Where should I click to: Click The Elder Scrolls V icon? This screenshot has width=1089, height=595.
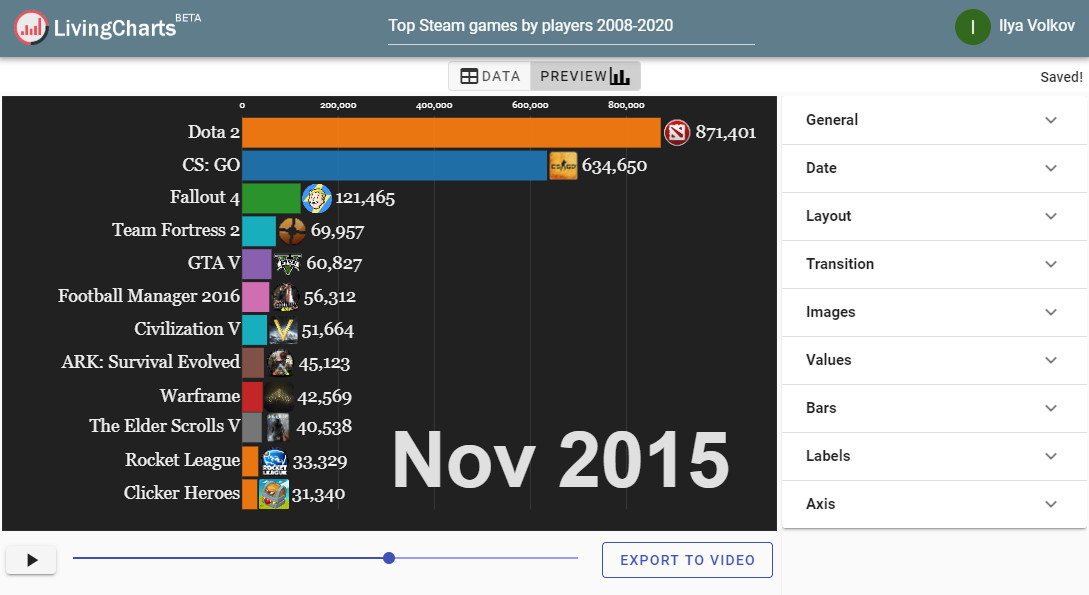tap(277, 427)
